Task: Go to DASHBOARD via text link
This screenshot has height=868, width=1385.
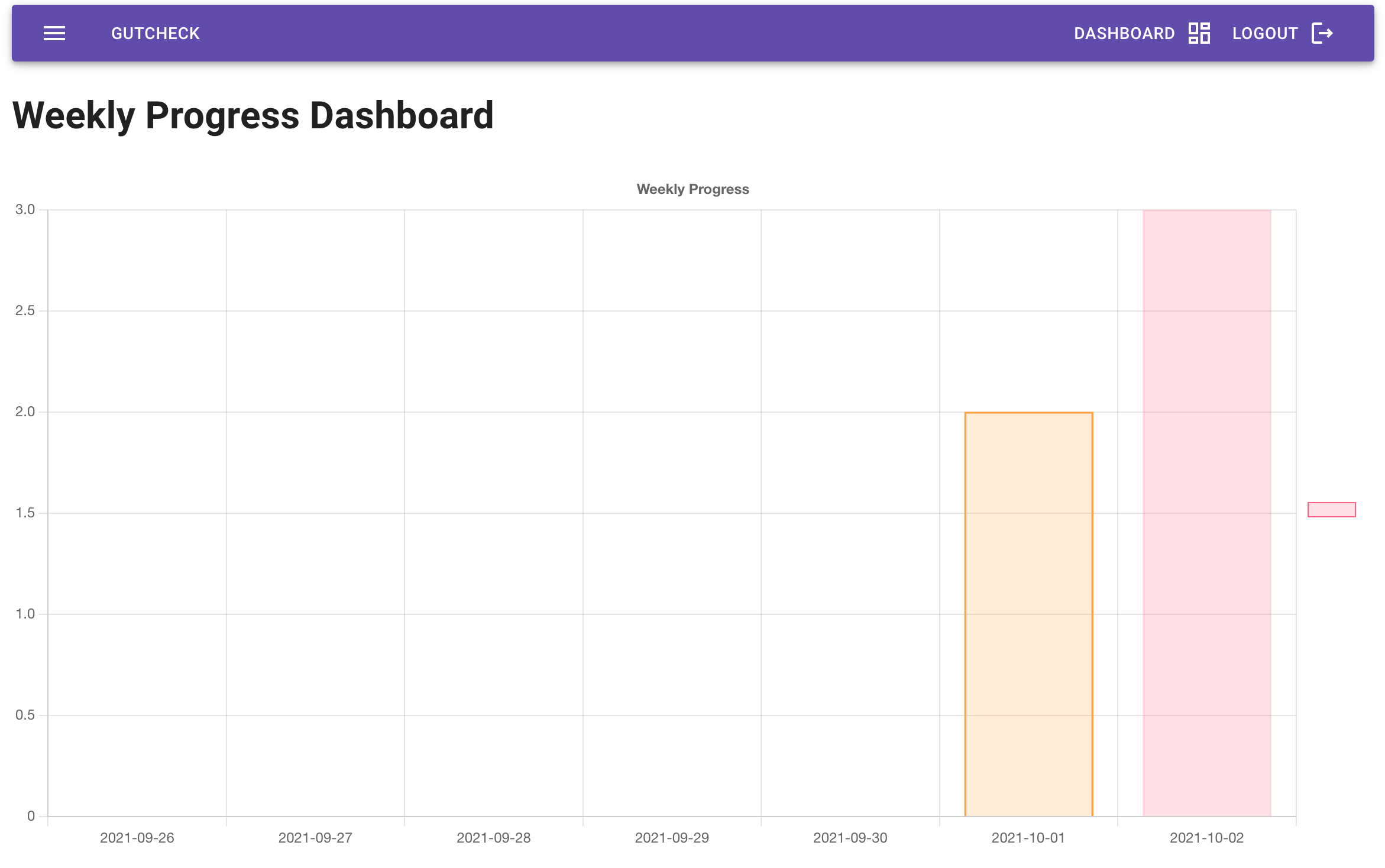Action: coord(1124,34)
